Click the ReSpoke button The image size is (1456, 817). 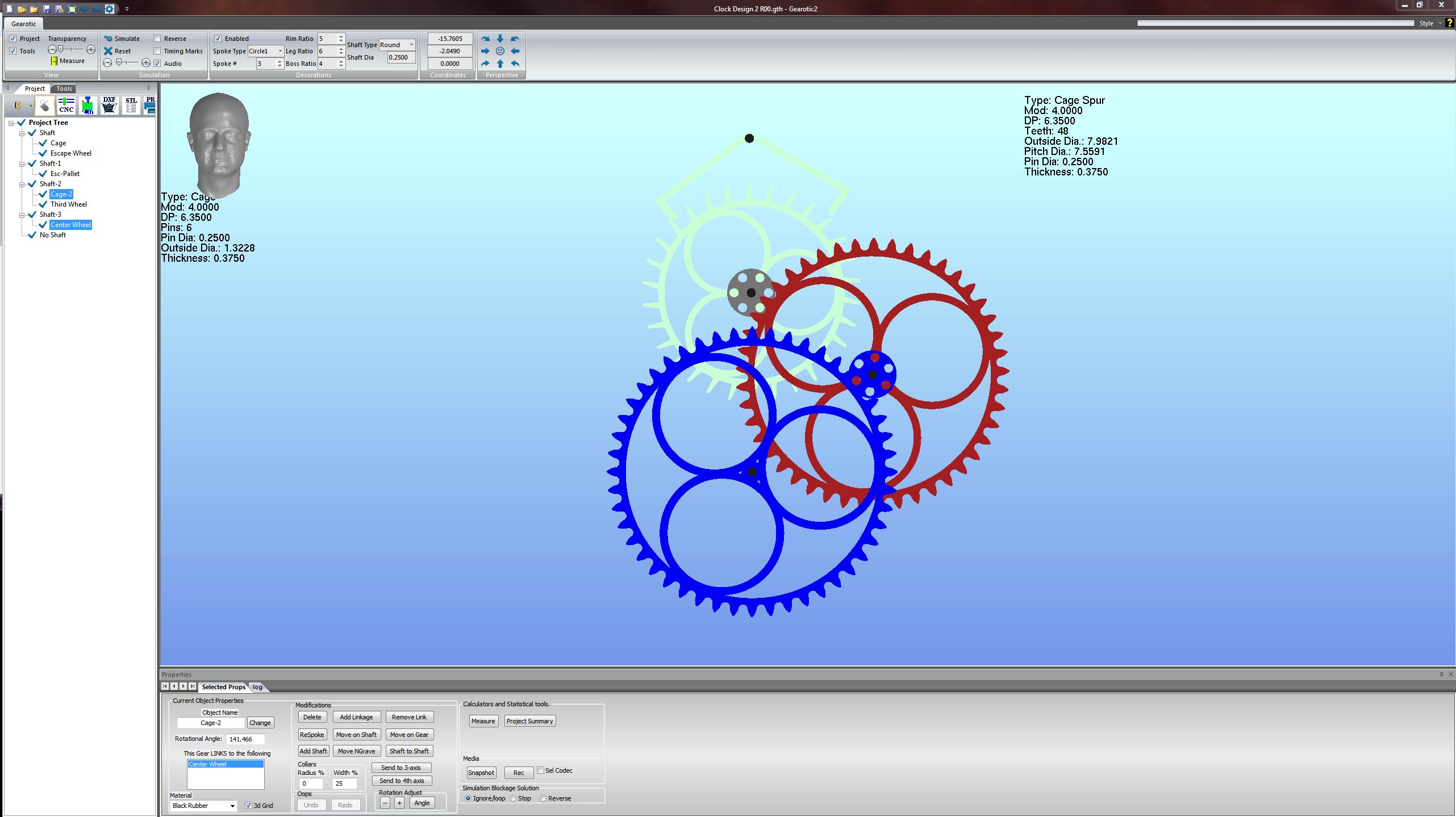click(x=312, y=735)
